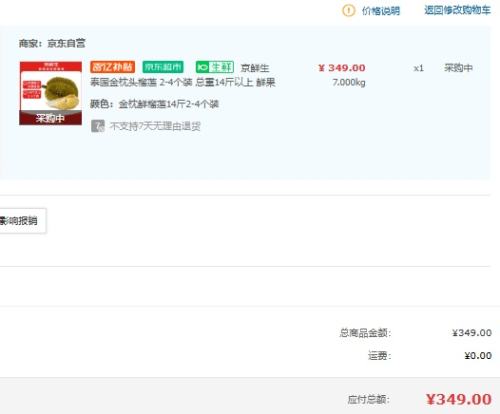This screenshot has height=414, width=500.
Task: Click the 7.000kg weight text
Action: coord(349,82)
